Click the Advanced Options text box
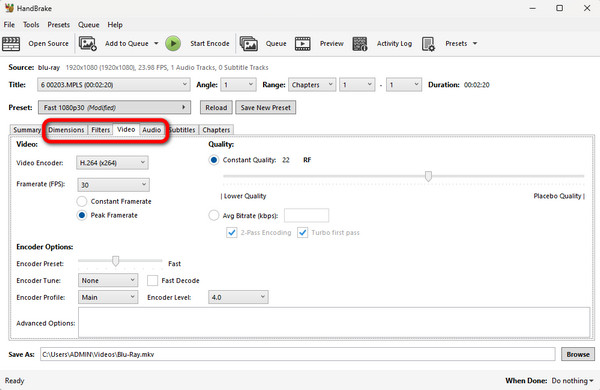This screenshot has height=390, width=600. pyautogui.click(x=334, y=322)
